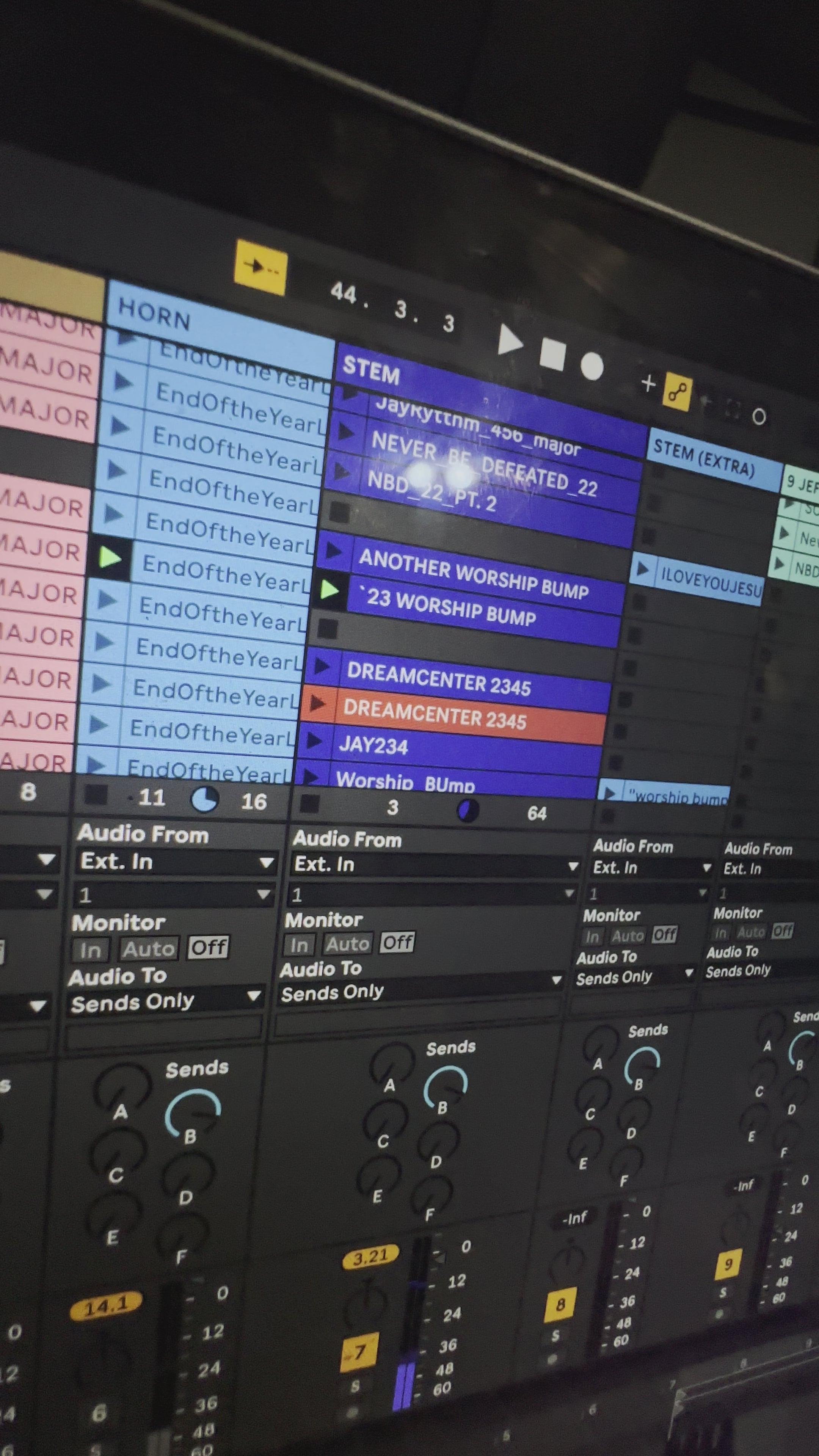Click the small circle icon at top right
819x1456 pixels.
tap(760, 416)
